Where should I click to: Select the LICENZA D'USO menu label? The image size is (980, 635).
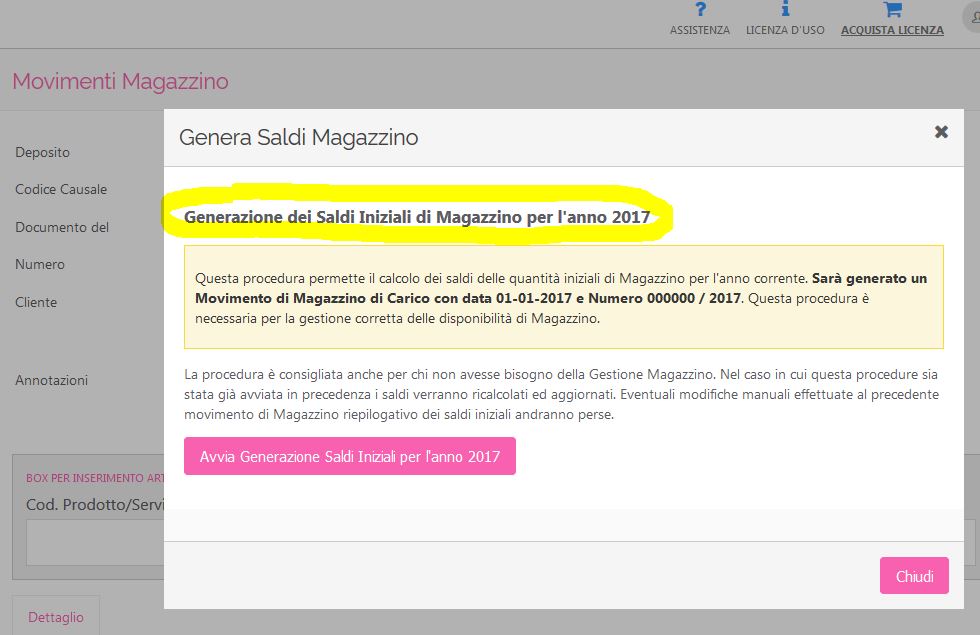(x=785, y=30)
